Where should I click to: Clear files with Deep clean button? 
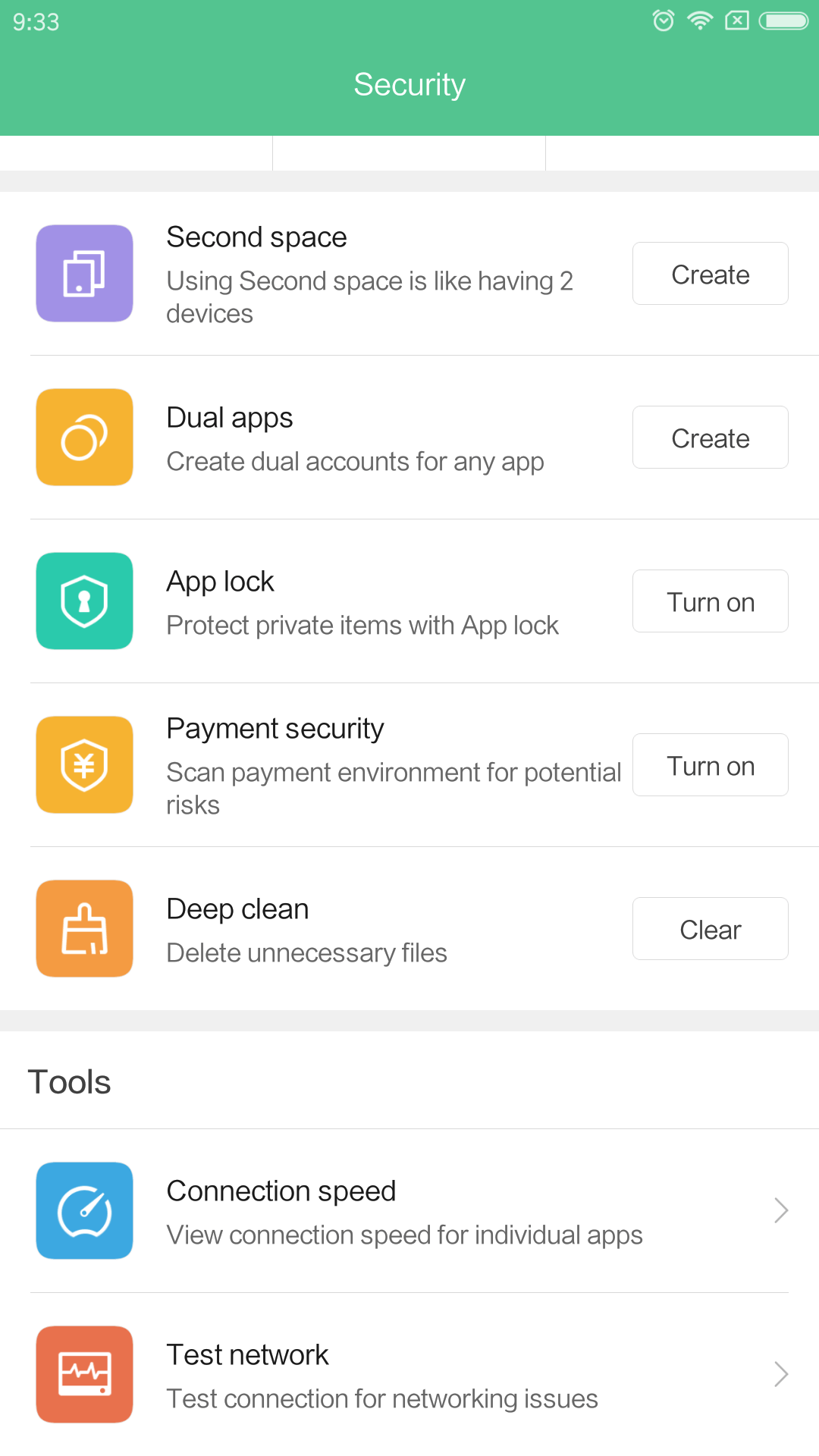pos(711,928)
